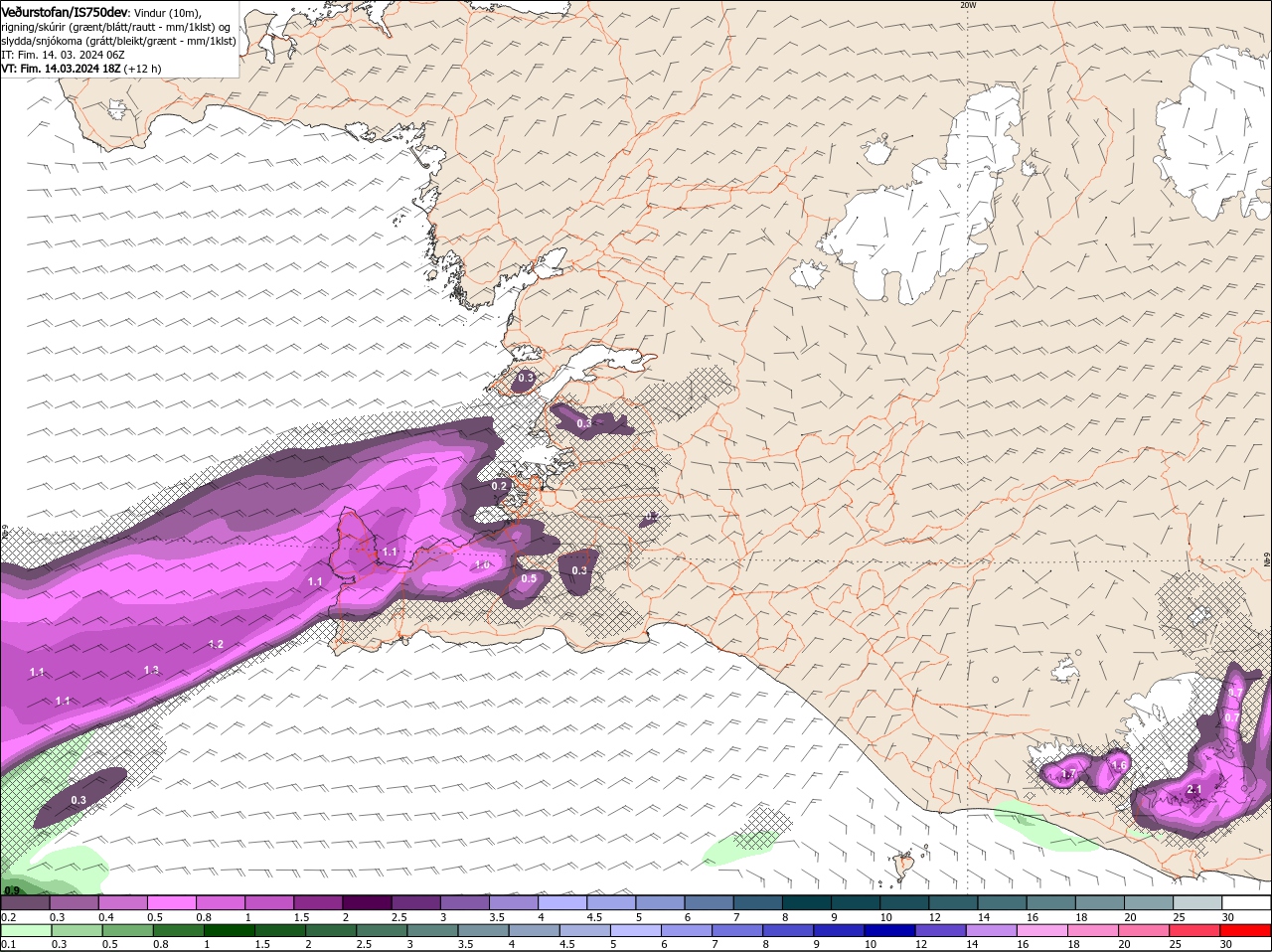This screenshot has width=1272, height=952.
Task: Click the 1.2 precipitation value on the map
Action: pyautogui.click(x=216, y=645)
